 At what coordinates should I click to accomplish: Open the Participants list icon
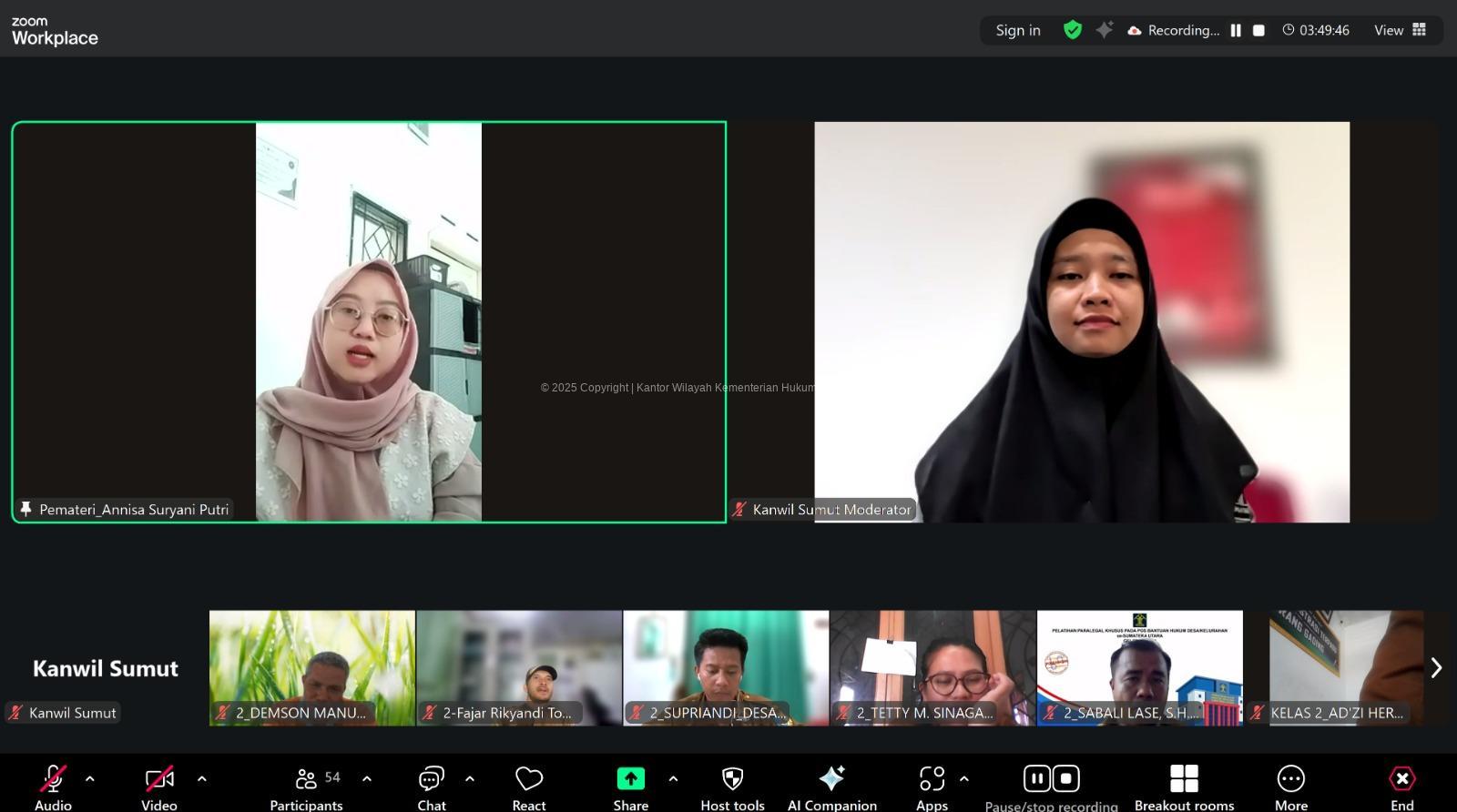[x=306, y=779]
